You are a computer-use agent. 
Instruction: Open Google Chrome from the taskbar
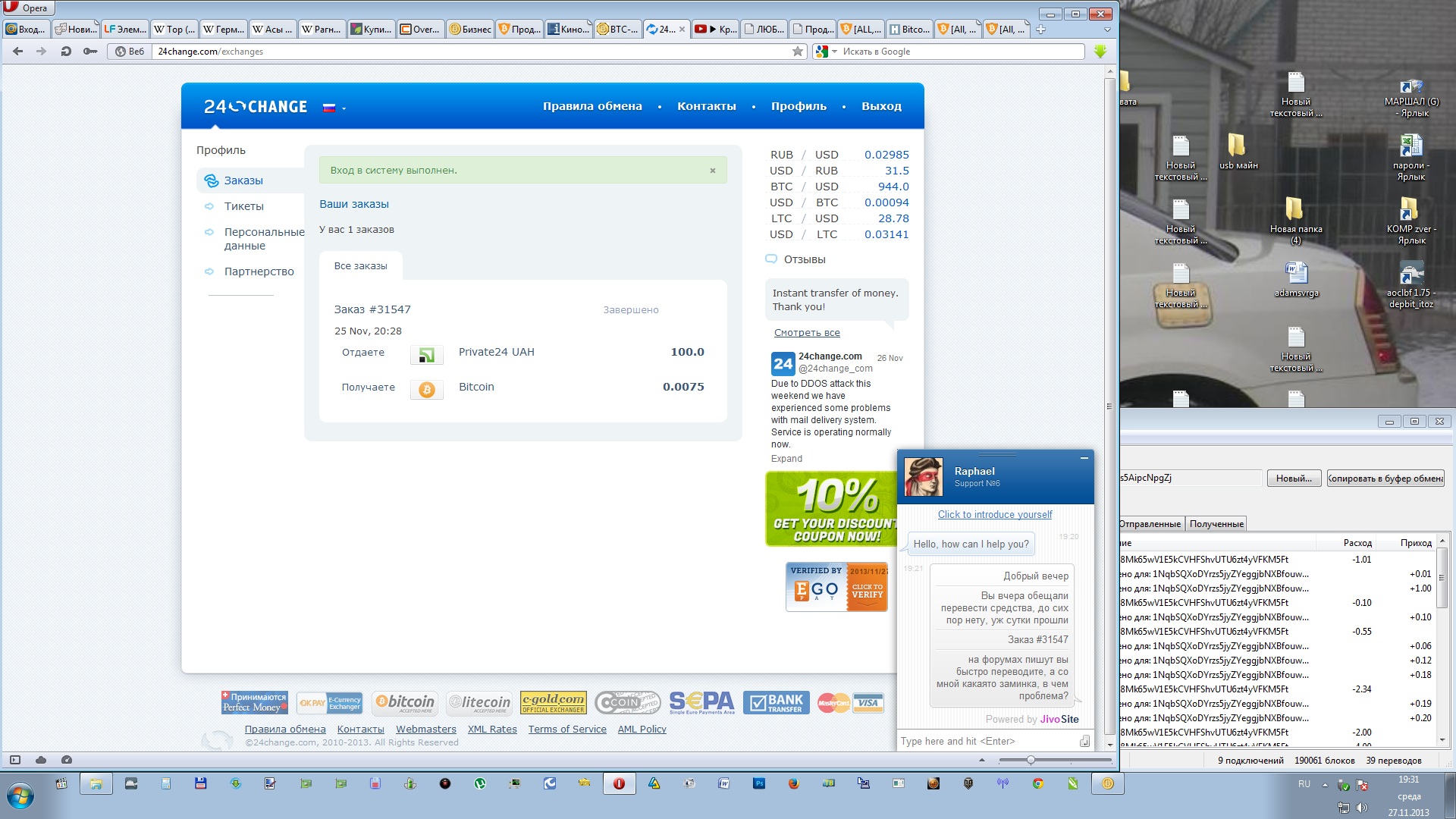(1038, 784)
